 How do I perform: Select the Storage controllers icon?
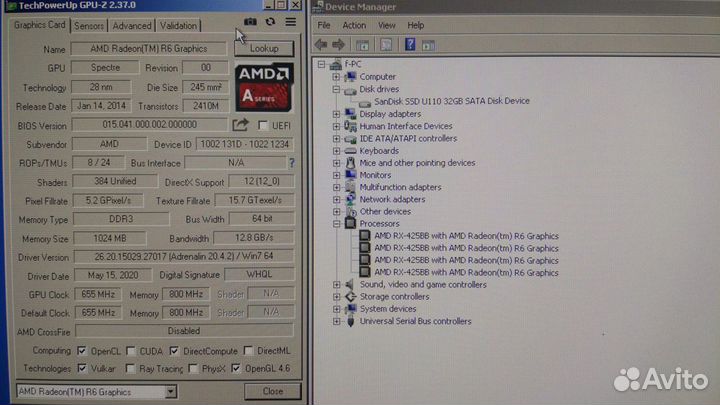click(350, 297)
